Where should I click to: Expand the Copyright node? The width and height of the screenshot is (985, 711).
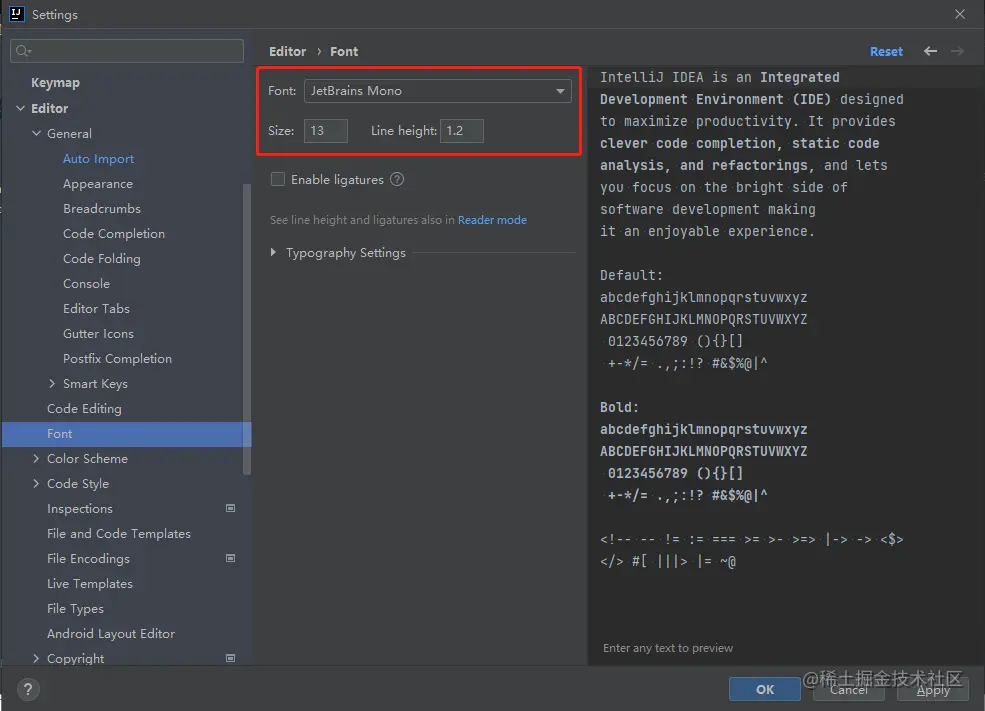(x=36, y=658)
